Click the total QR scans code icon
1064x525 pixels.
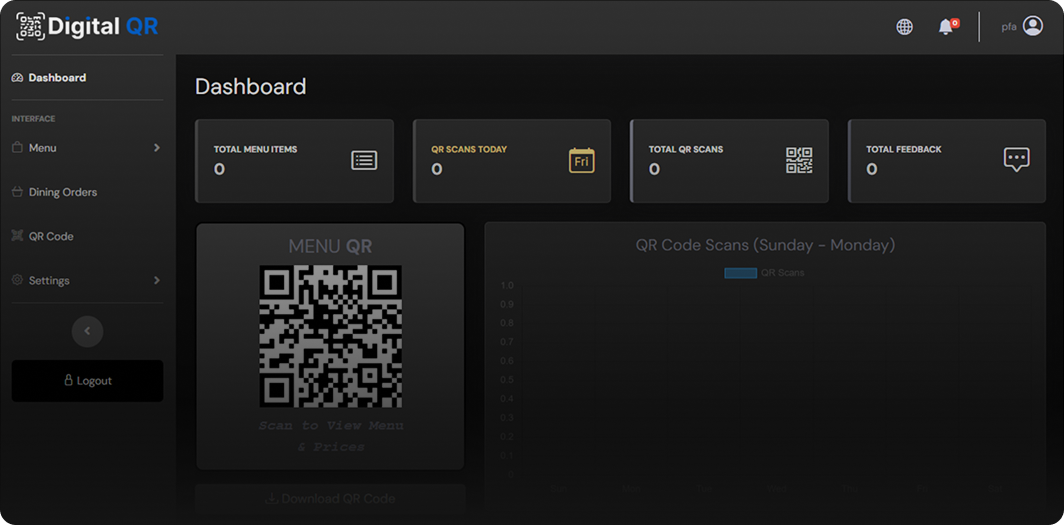(x=799, y=160)
